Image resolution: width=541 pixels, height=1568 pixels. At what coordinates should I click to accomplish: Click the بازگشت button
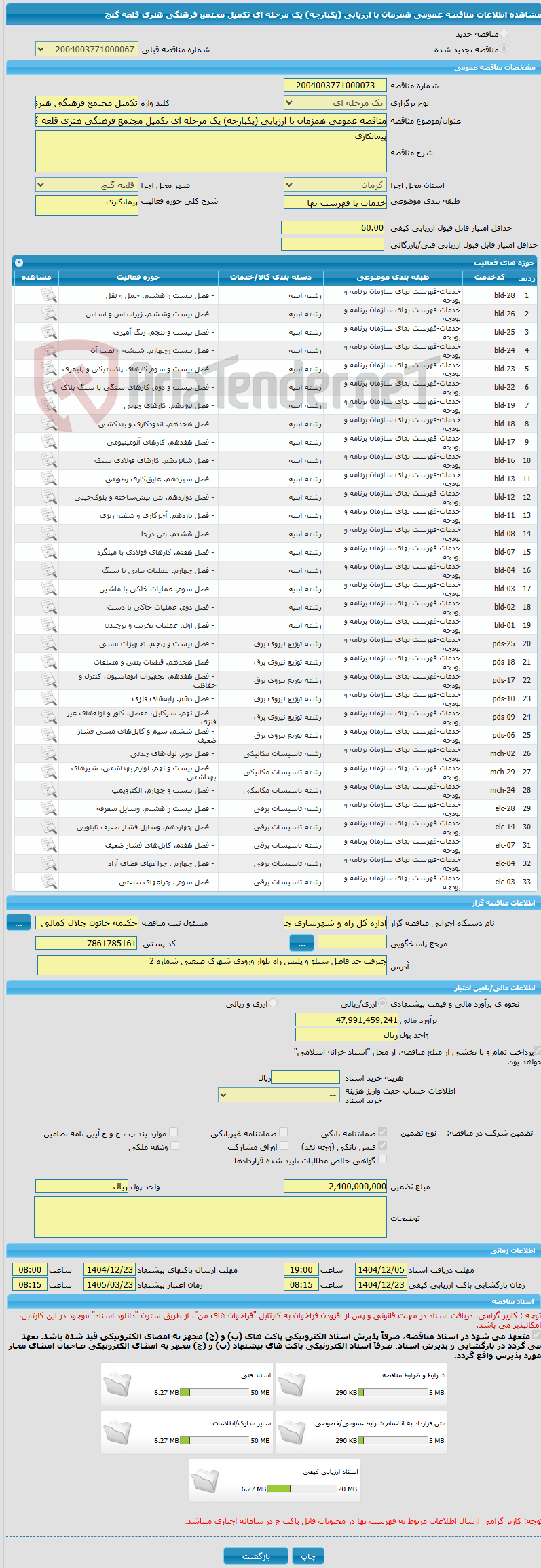point(256,1556)
